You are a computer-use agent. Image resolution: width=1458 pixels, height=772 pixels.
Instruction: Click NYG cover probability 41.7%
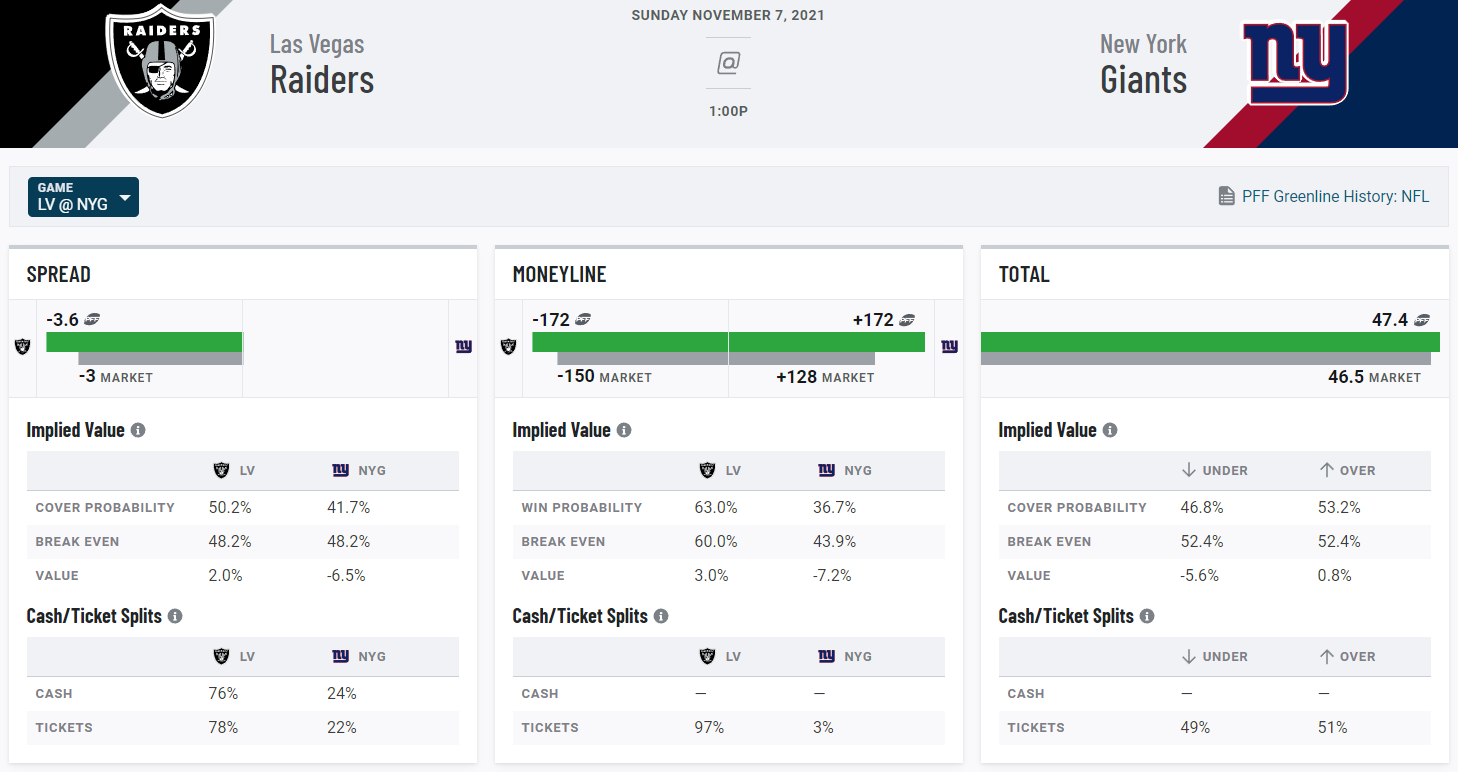coord(348,507)
